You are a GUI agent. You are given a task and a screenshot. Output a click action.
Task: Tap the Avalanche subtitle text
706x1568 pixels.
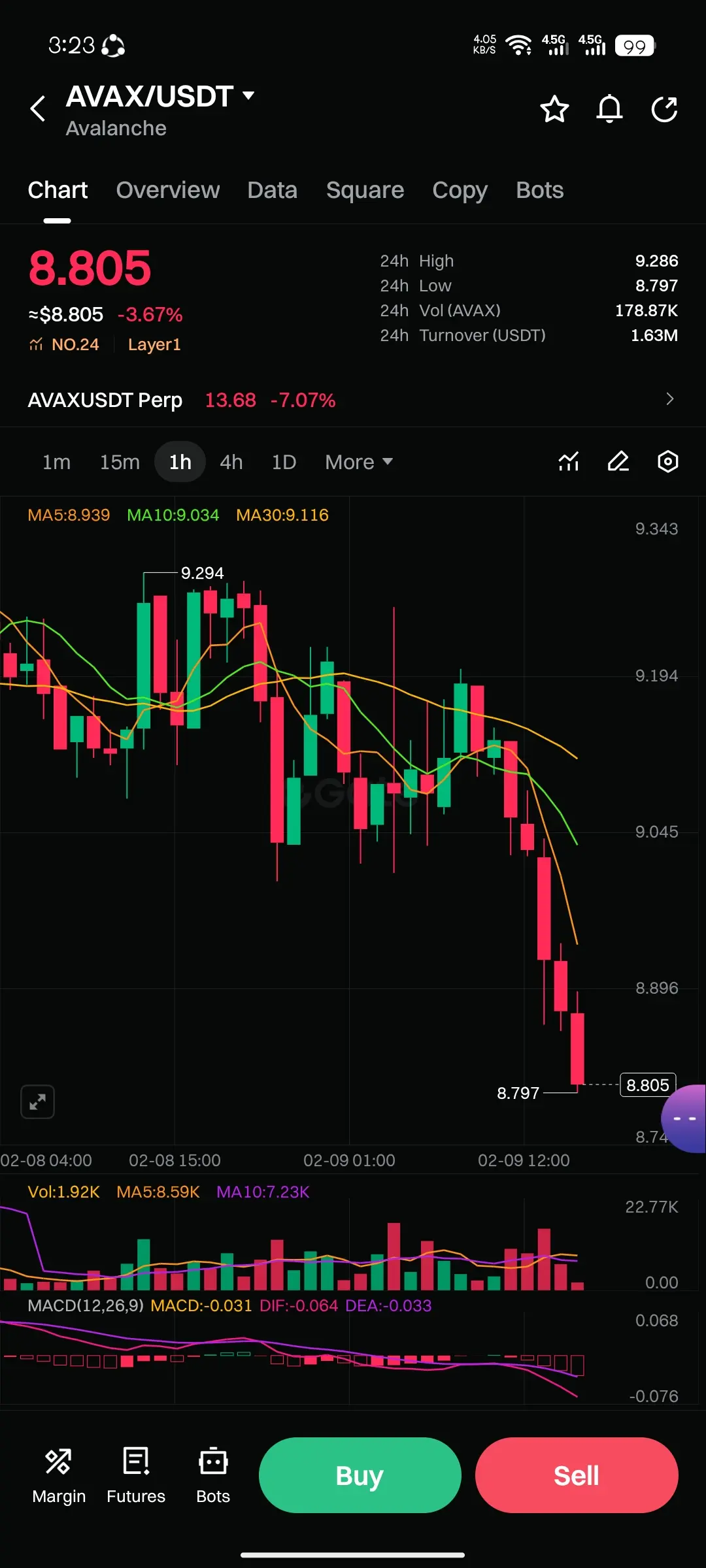tap(116, 128)
